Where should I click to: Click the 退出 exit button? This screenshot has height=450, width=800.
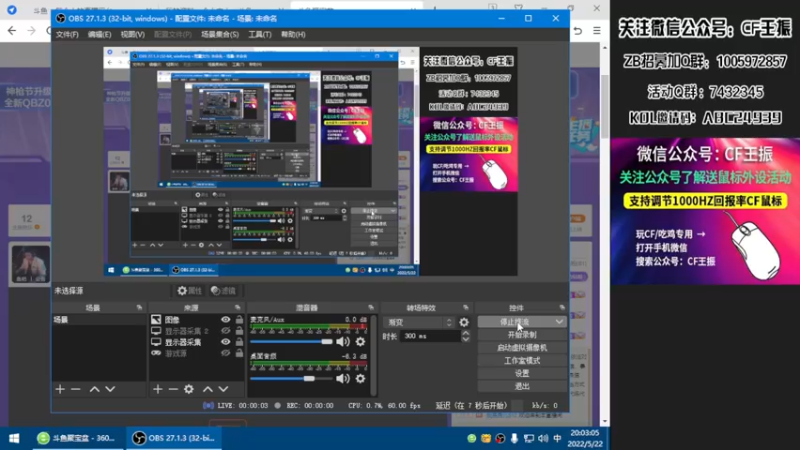coord(522,386)
